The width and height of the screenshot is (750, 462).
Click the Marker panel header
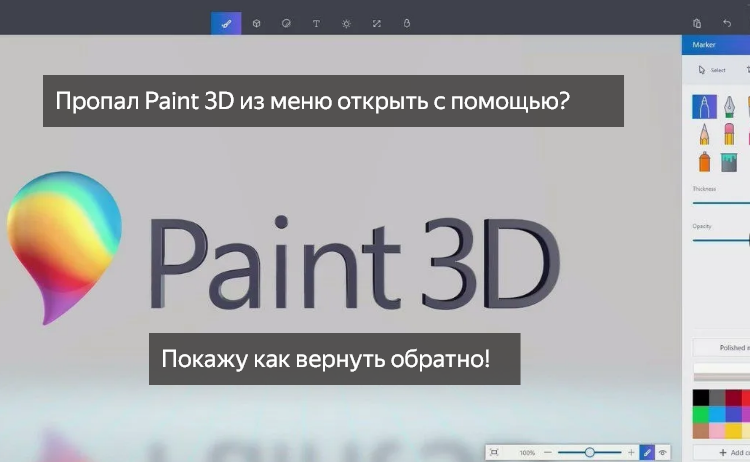[716, 44]
